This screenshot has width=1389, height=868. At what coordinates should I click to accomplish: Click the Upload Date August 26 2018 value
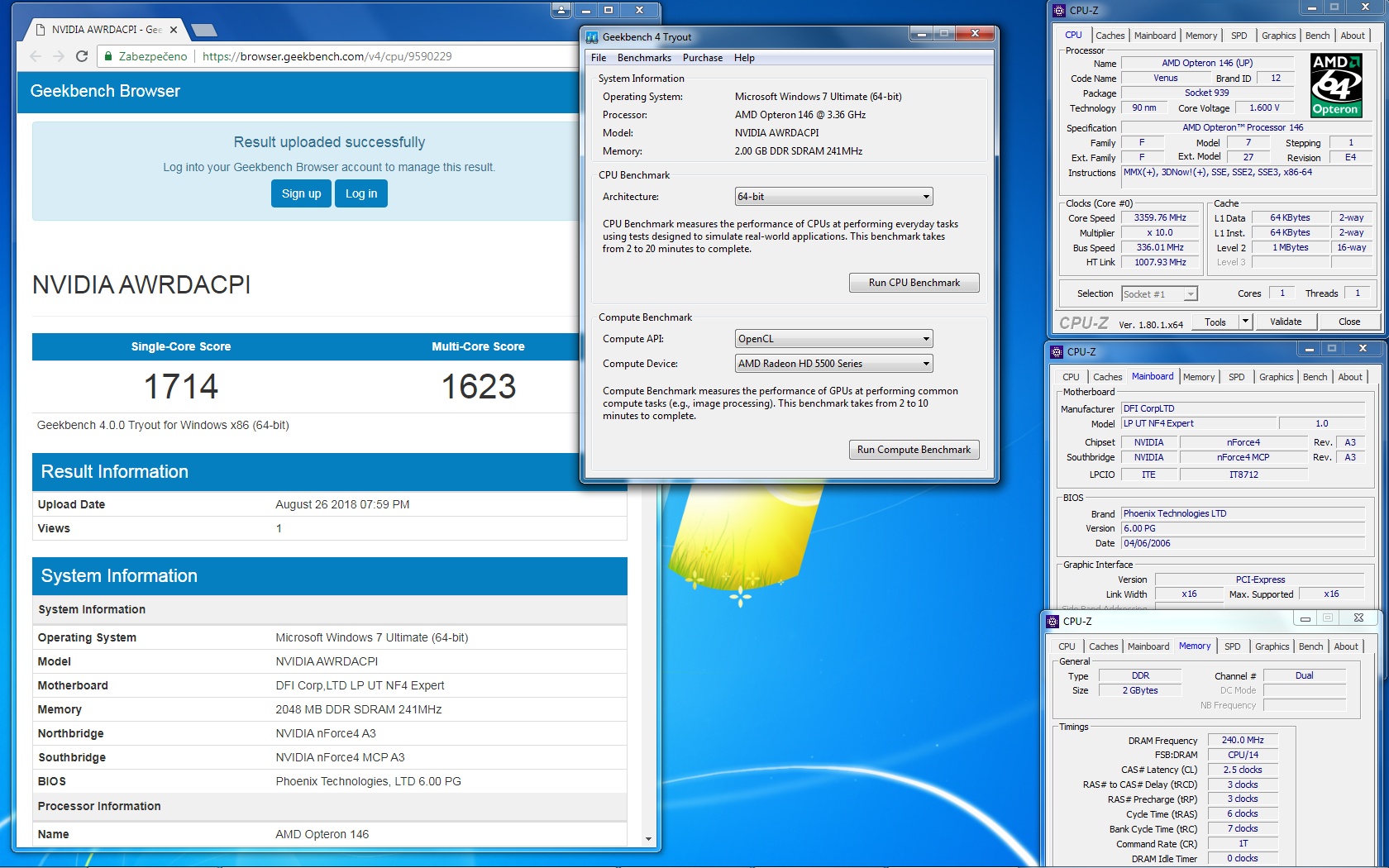pyautogui.click(x=342, y=504)
